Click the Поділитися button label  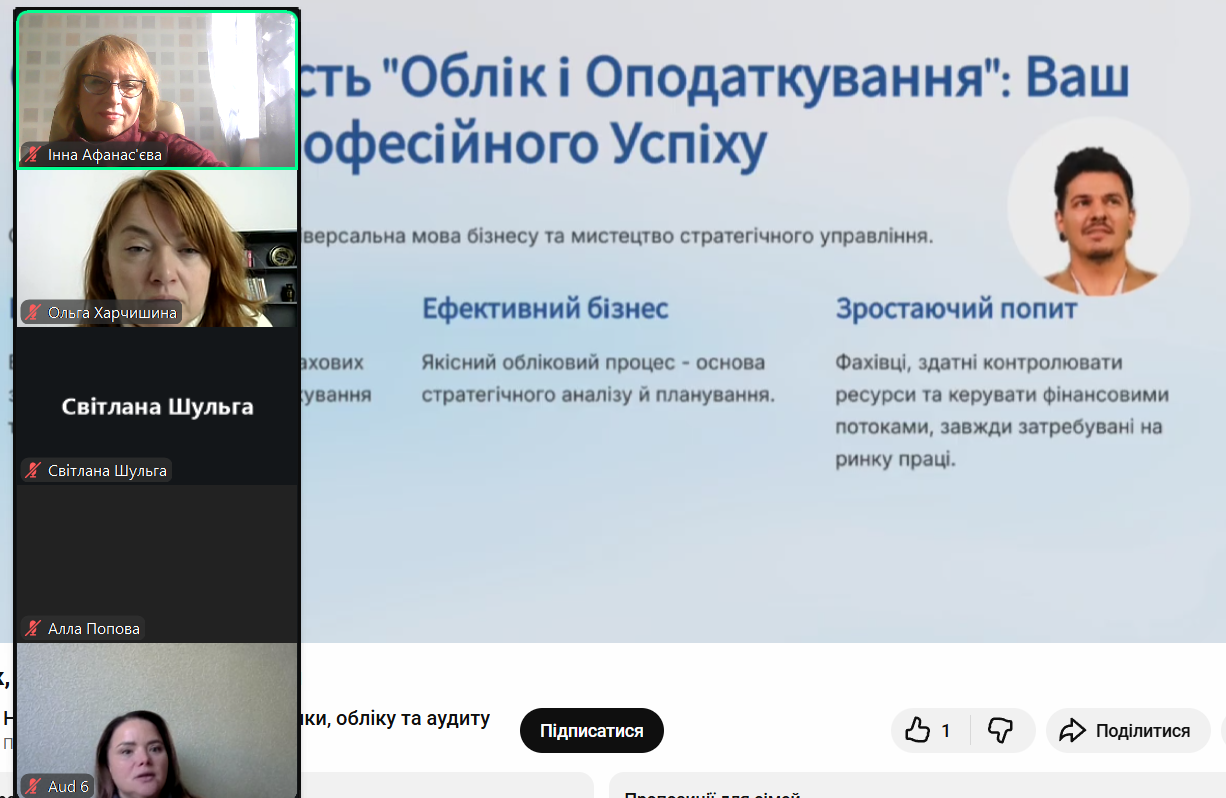(x=1142, y=731)
